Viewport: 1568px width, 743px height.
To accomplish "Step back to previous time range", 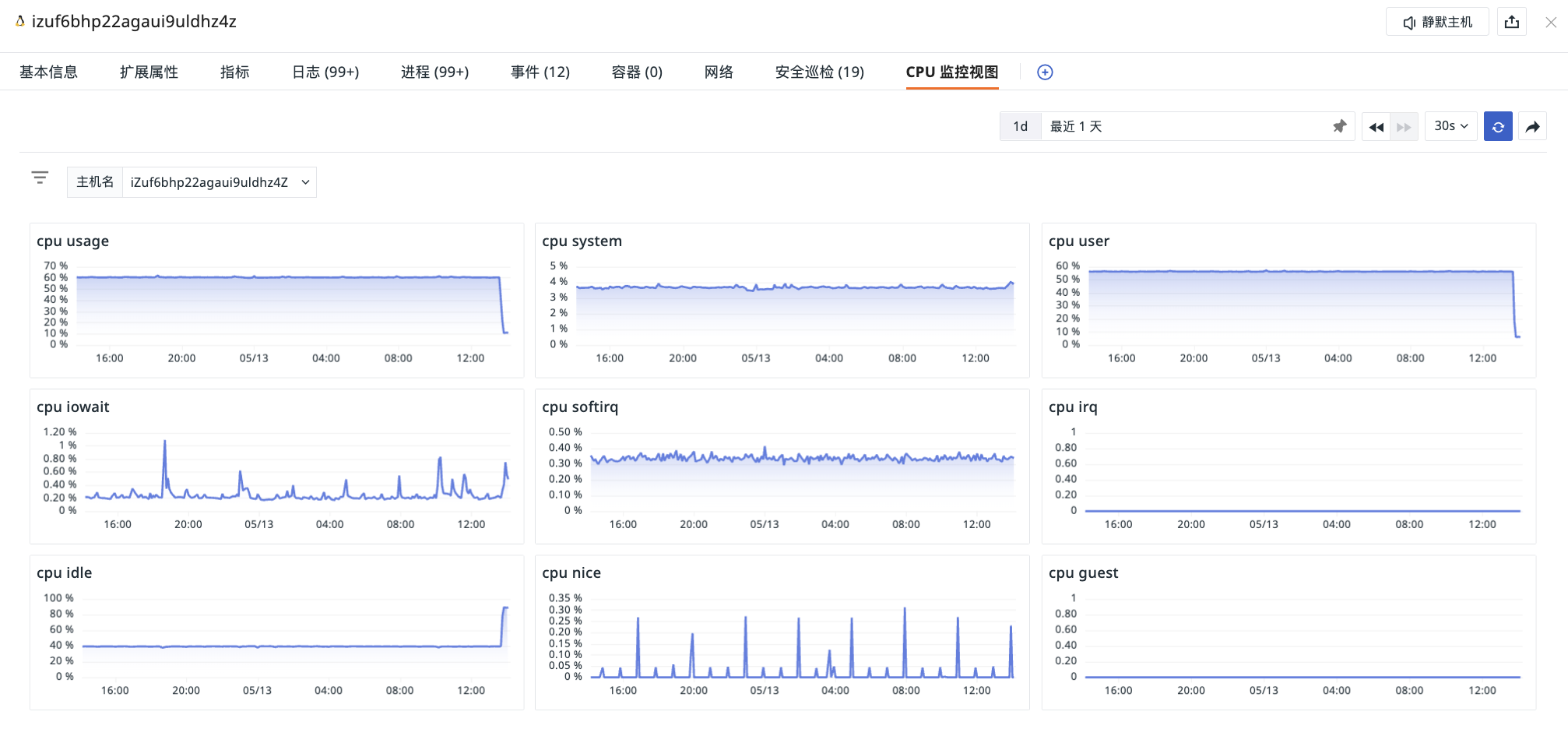I will (1376, 126).
